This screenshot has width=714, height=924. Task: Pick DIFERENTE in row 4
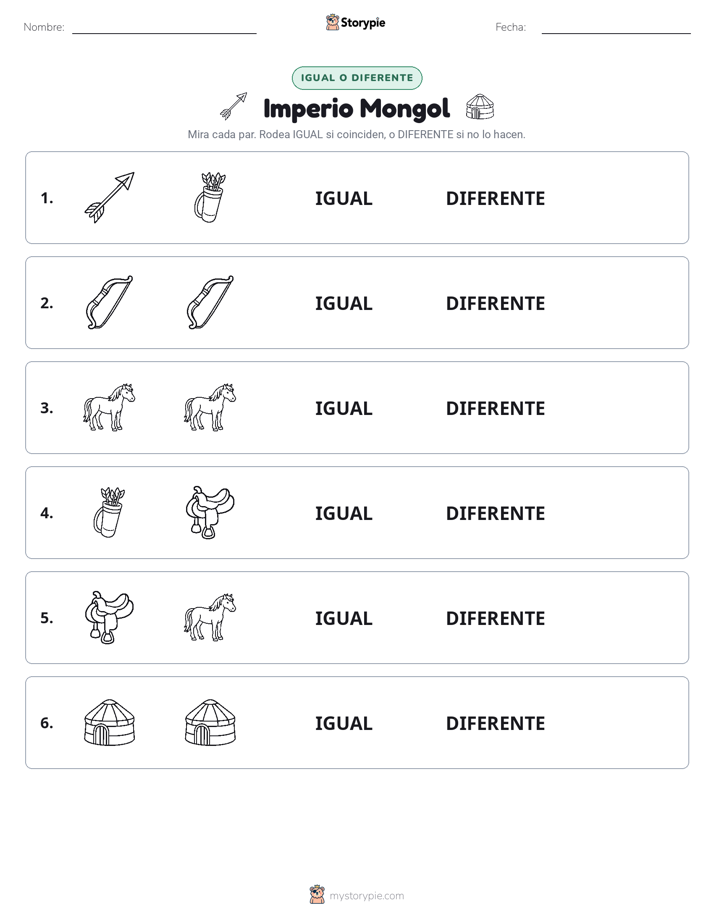495,513
